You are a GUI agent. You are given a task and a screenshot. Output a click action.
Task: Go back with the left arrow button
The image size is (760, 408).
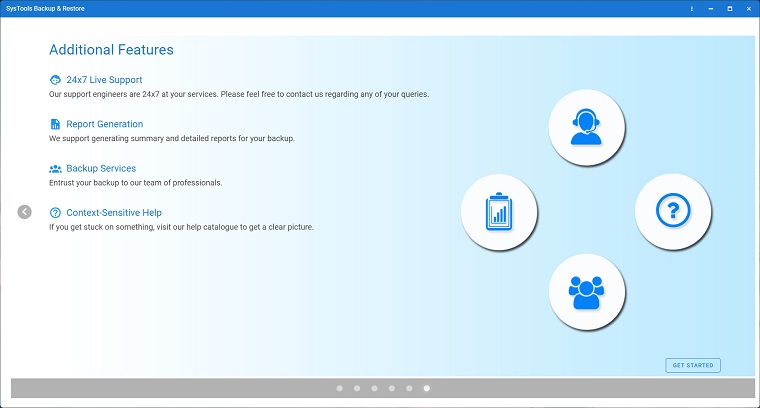click(24, 212)
